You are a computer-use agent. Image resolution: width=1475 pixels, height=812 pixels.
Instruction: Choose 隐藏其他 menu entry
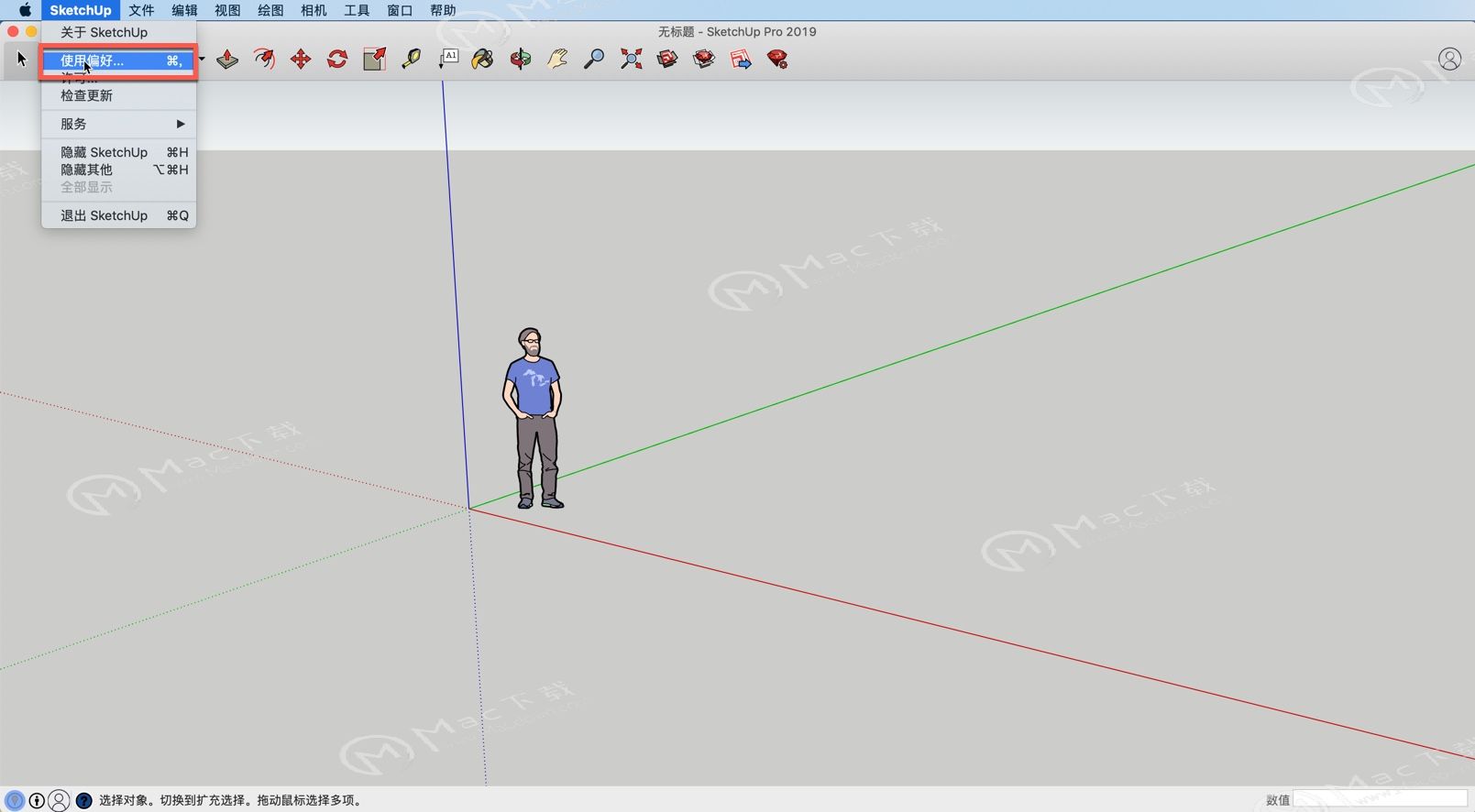119,170
